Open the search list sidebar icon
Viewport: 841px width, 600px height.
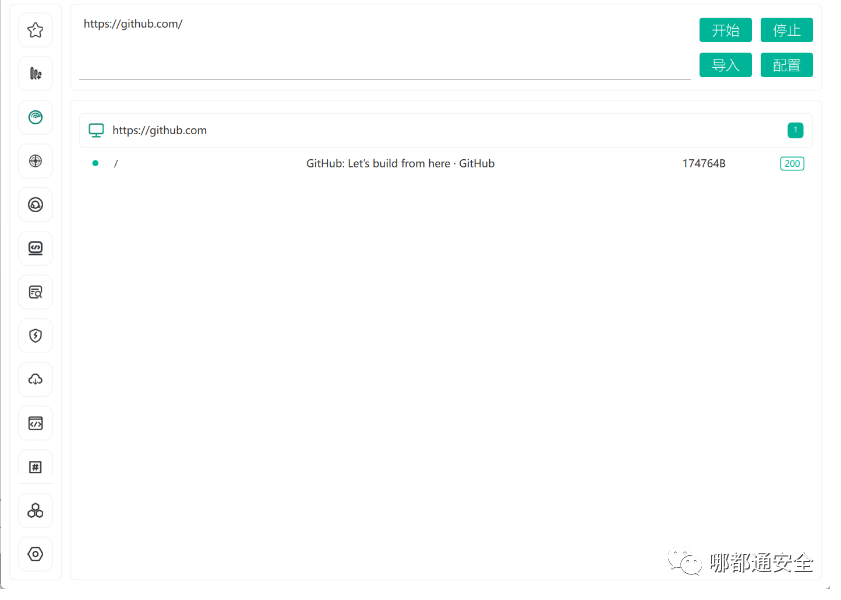point(35,292)
